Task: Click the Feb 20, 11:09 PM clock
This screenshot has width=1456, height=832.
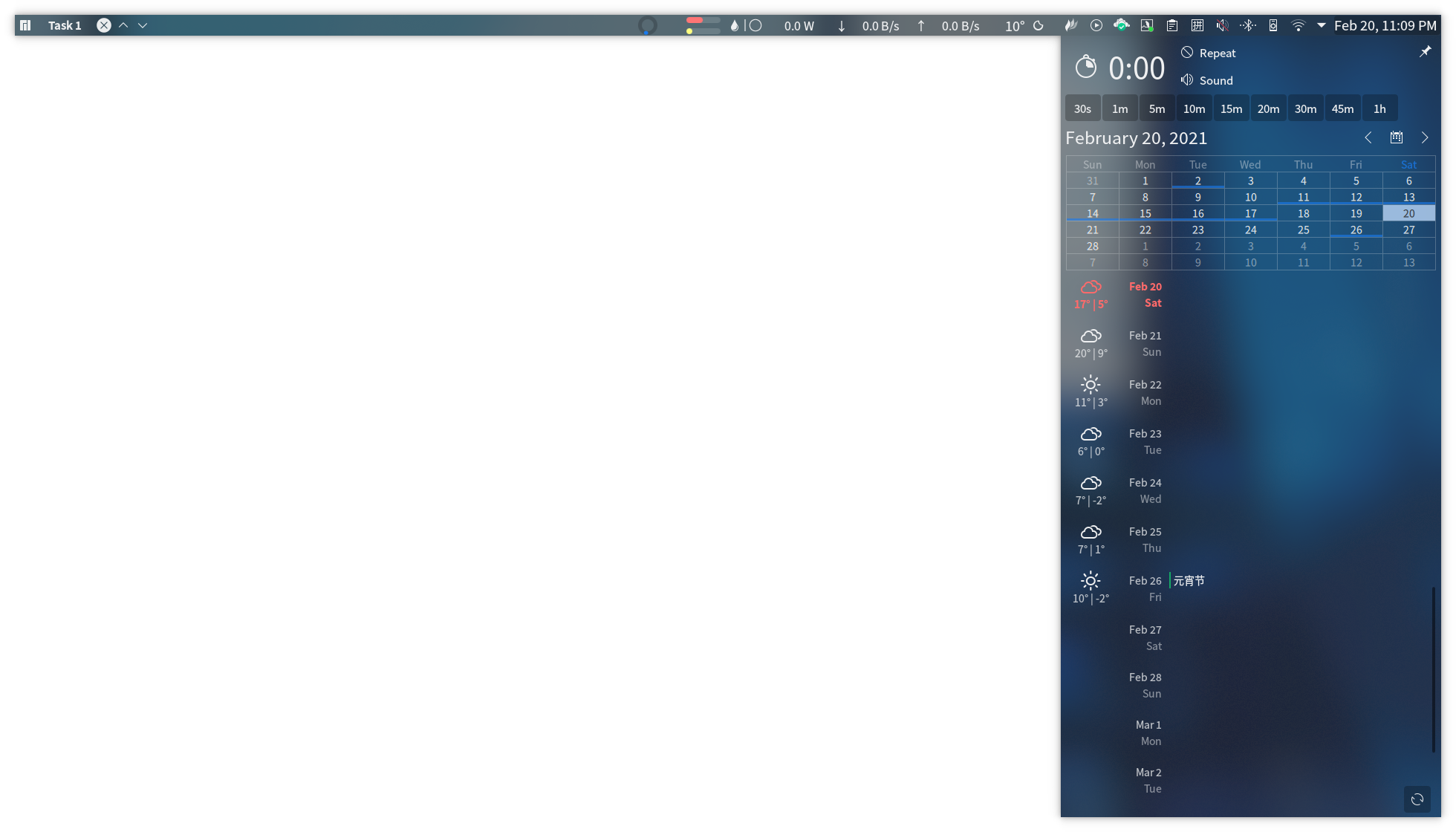Action: [1385, 25]
